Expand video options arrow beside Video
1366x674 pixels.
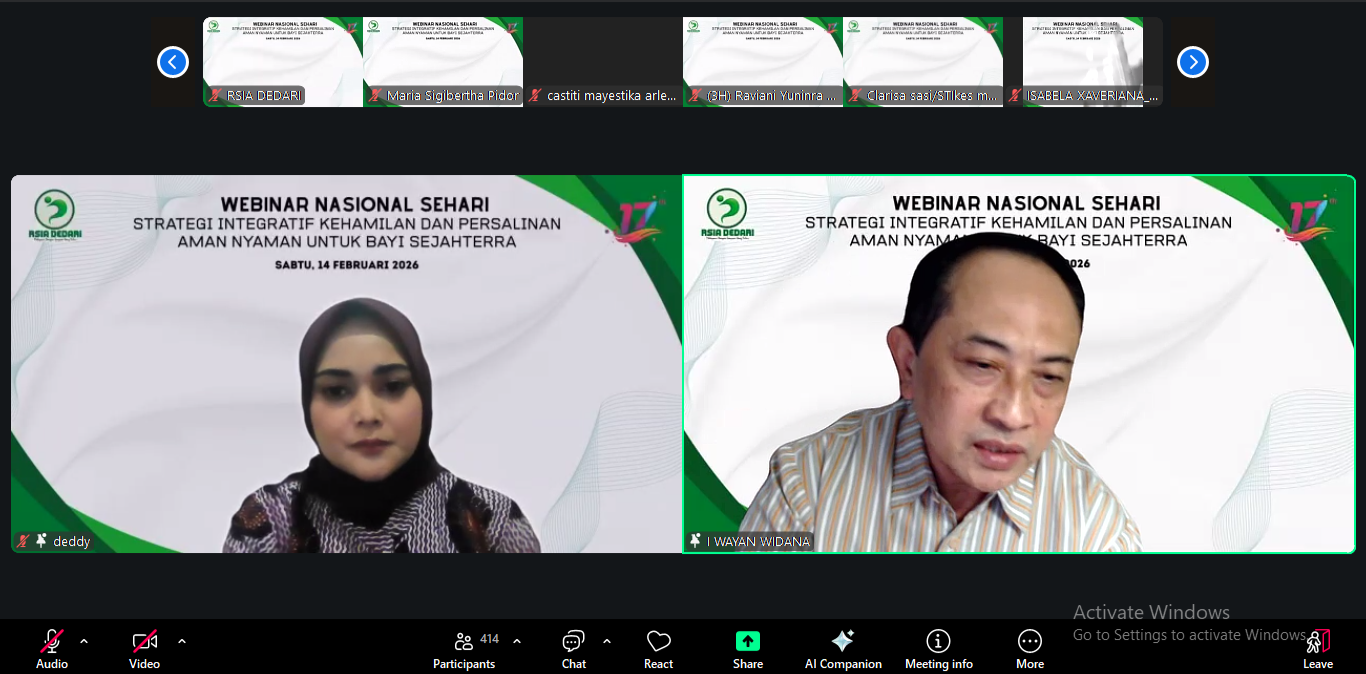coord(182,641)
